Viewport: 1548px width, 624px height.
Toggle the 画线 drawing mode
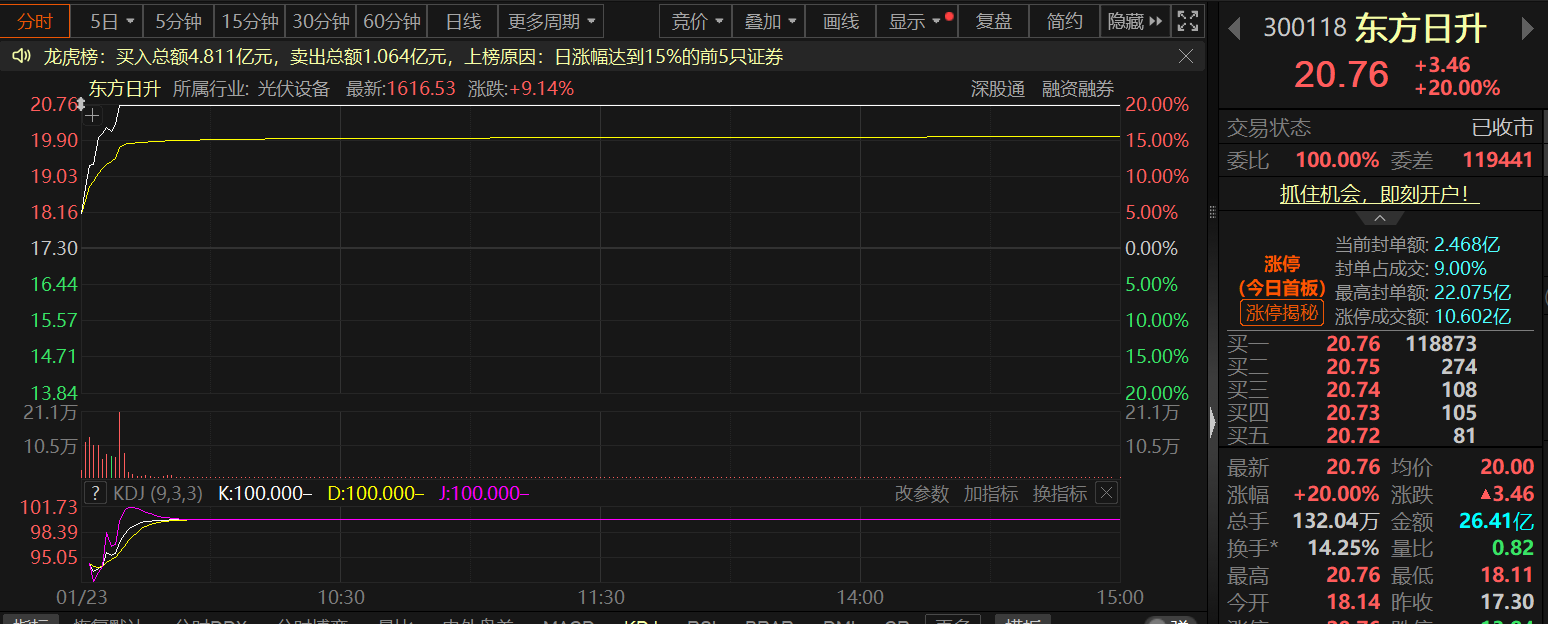pyautogui.click(x=840, y=21)
